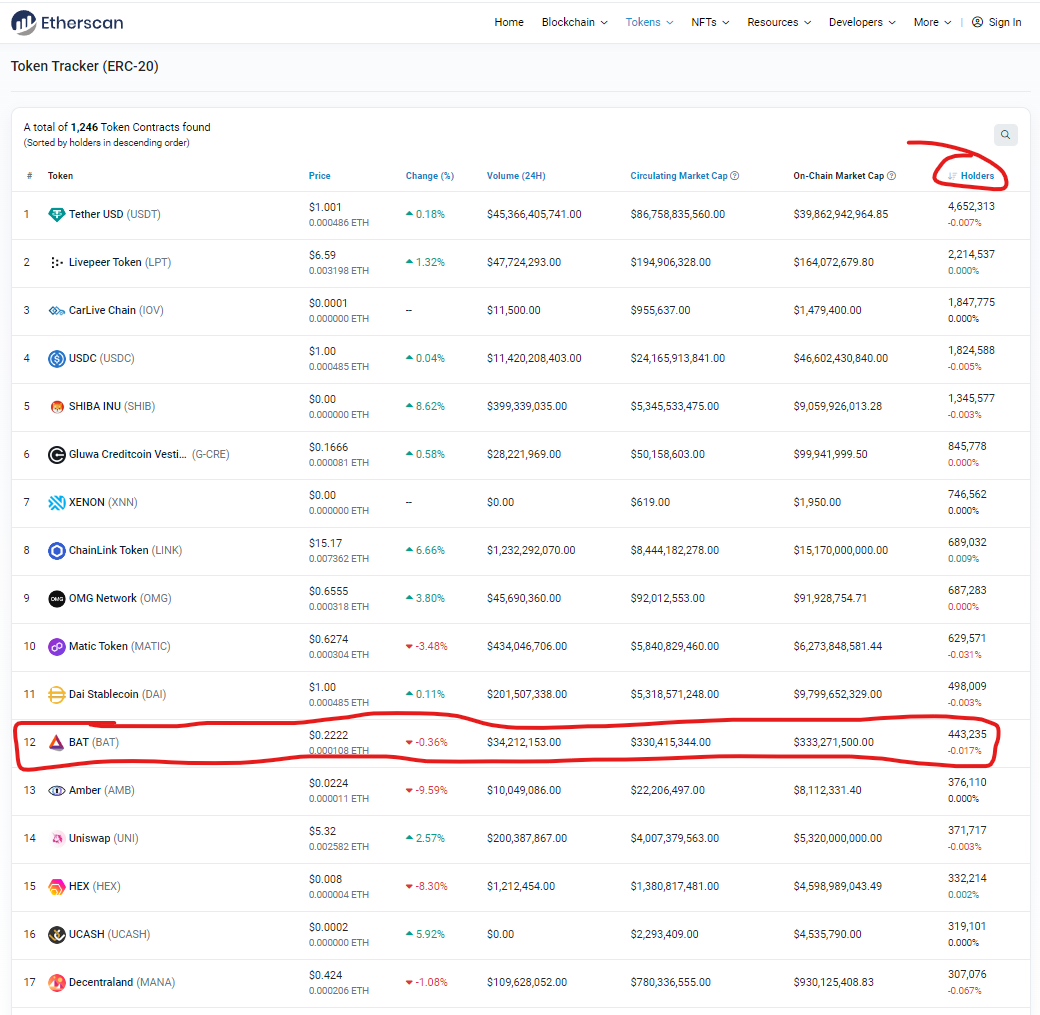Select SHIBA INU change 8.62%

(425, 406)
